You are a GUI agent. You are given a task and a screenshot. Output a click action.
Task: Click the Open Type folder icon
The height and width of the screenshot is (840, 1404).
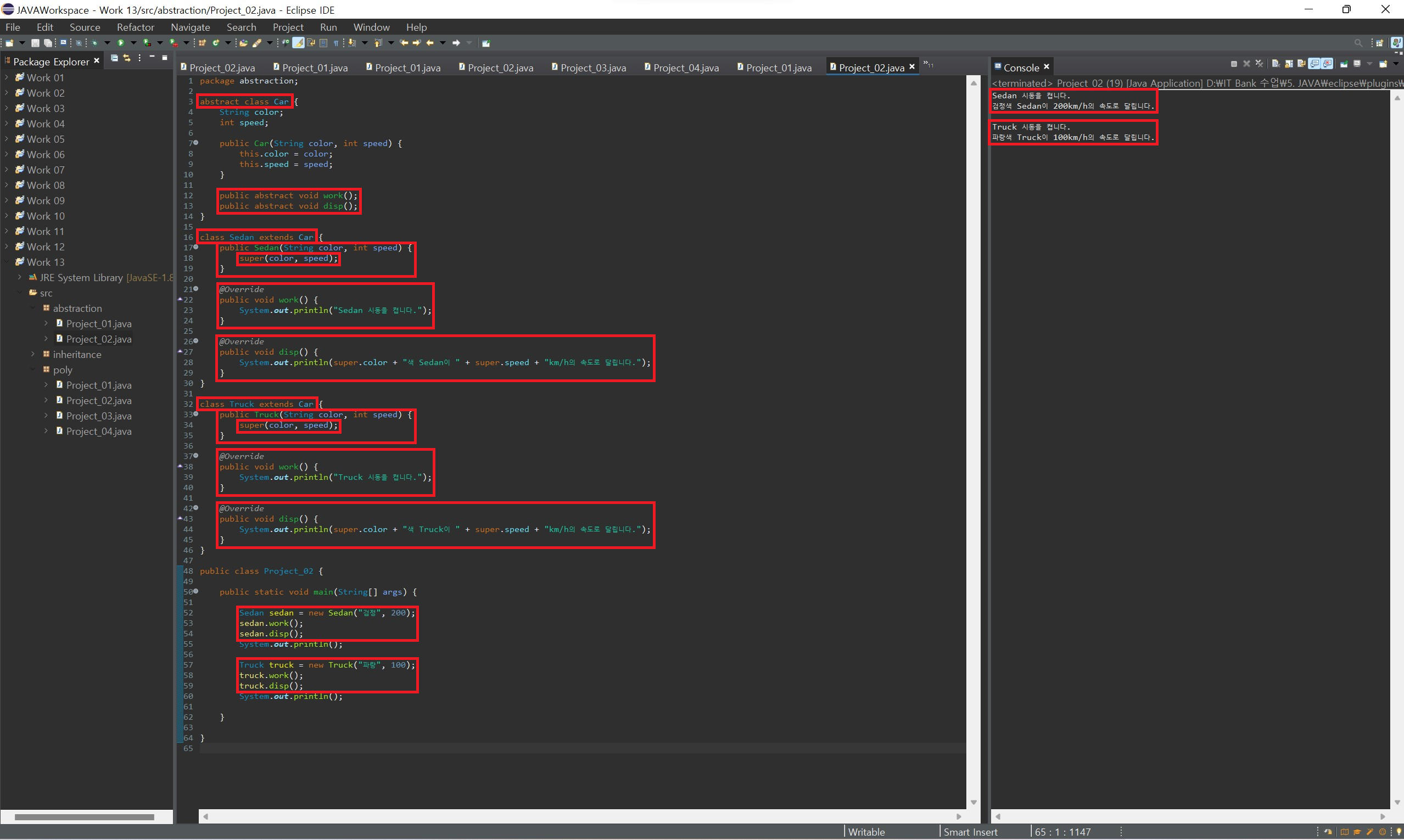coord(243,43)
